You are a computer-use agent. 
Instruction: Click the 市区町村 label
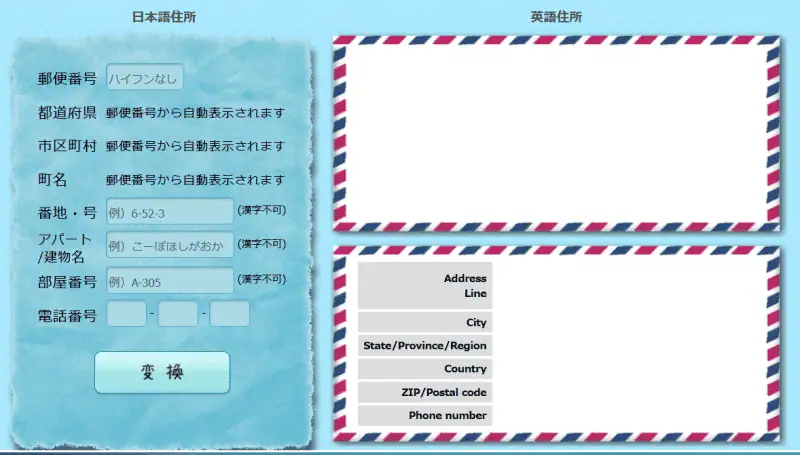[67, 146]
